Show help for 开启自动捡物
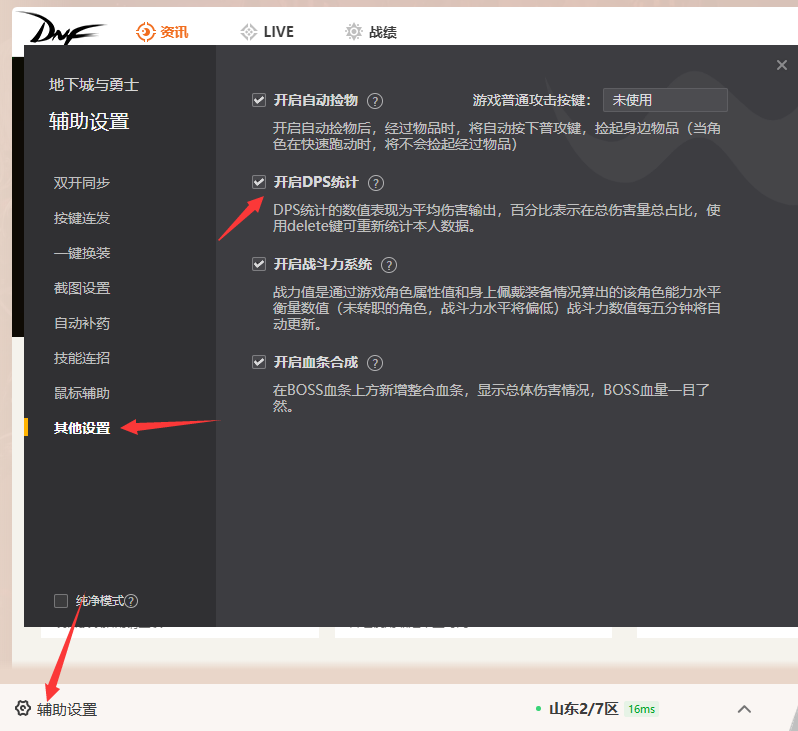Image resolution: width=798 pixels, height=731 pixels. pyautogui.click(x=375, y=101)
